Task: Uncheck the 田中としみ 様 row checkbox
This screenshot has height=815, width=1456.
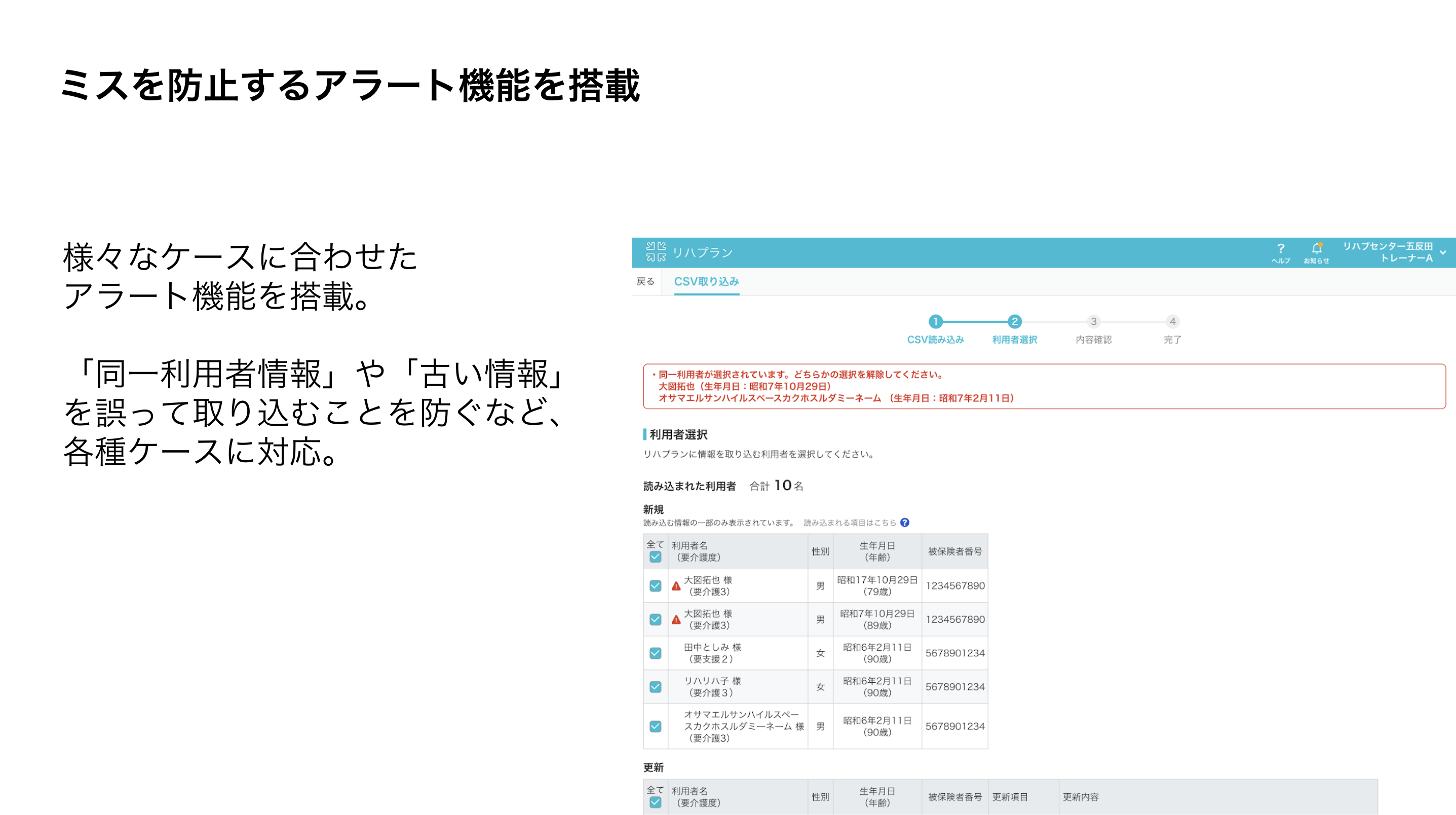Action: [x=655, y=653]
